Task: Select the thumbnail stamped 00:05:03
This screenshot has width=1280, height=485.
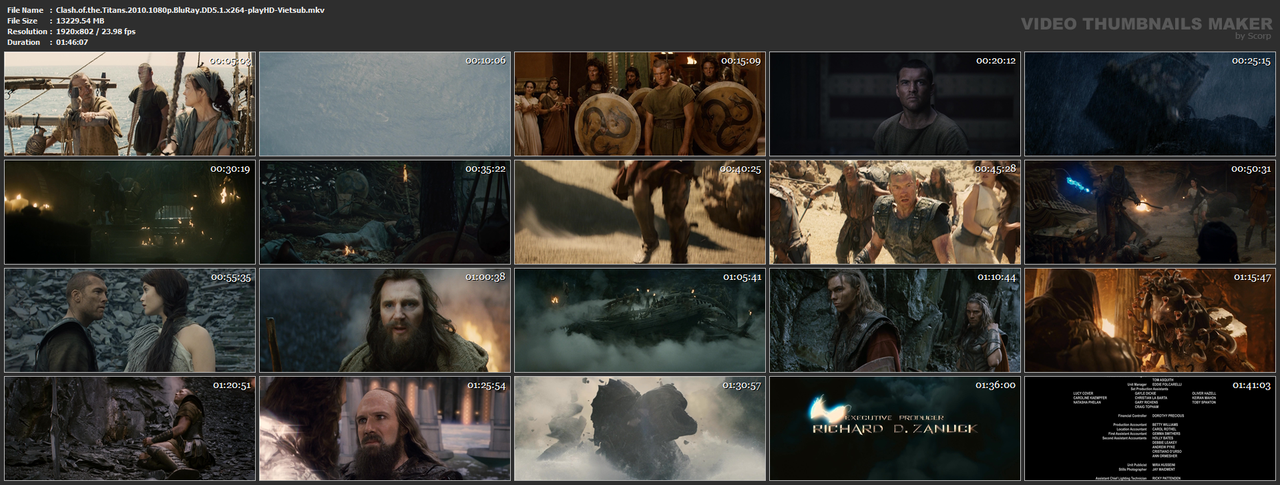Action: [x=129, y=104]
